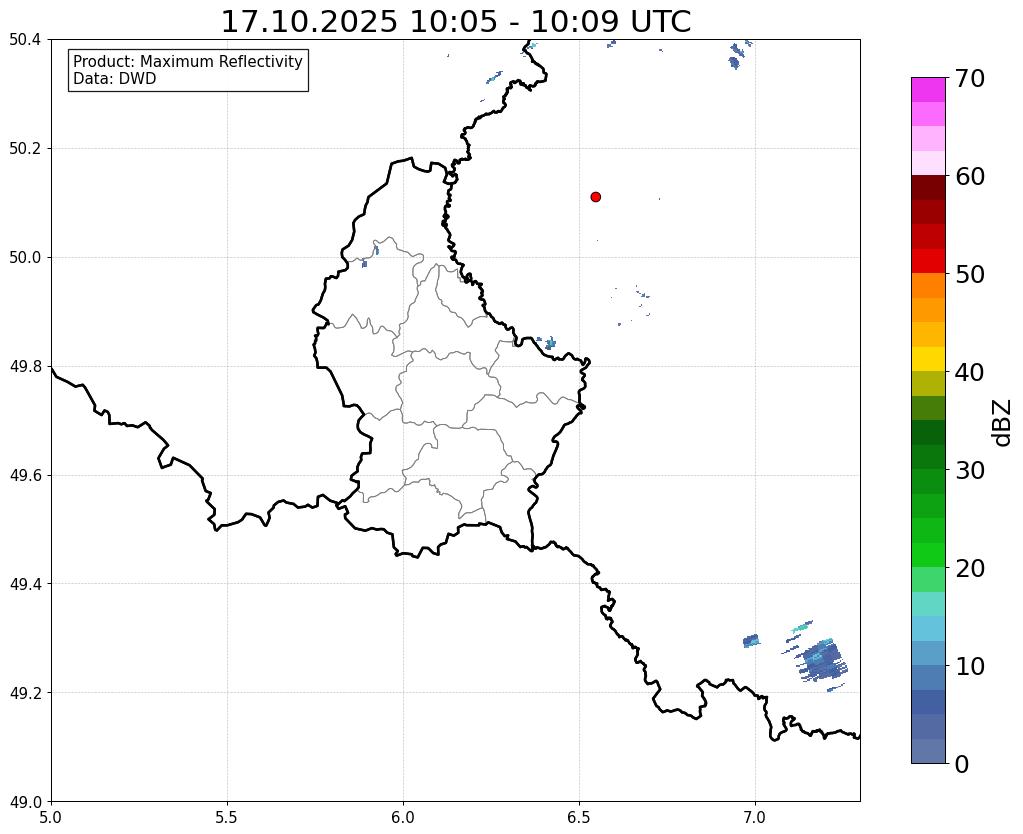1023x834 pixels.
Task: Click latitude axis label 49.2
Action: point(25,693)
